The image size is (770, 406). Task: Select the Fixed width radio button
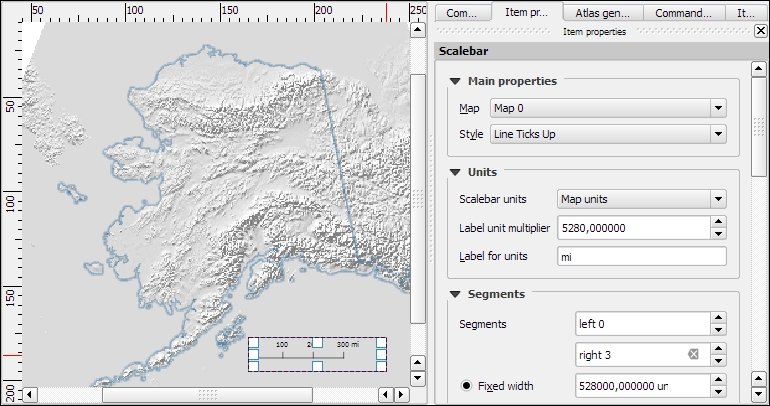(x=465, y=386)
